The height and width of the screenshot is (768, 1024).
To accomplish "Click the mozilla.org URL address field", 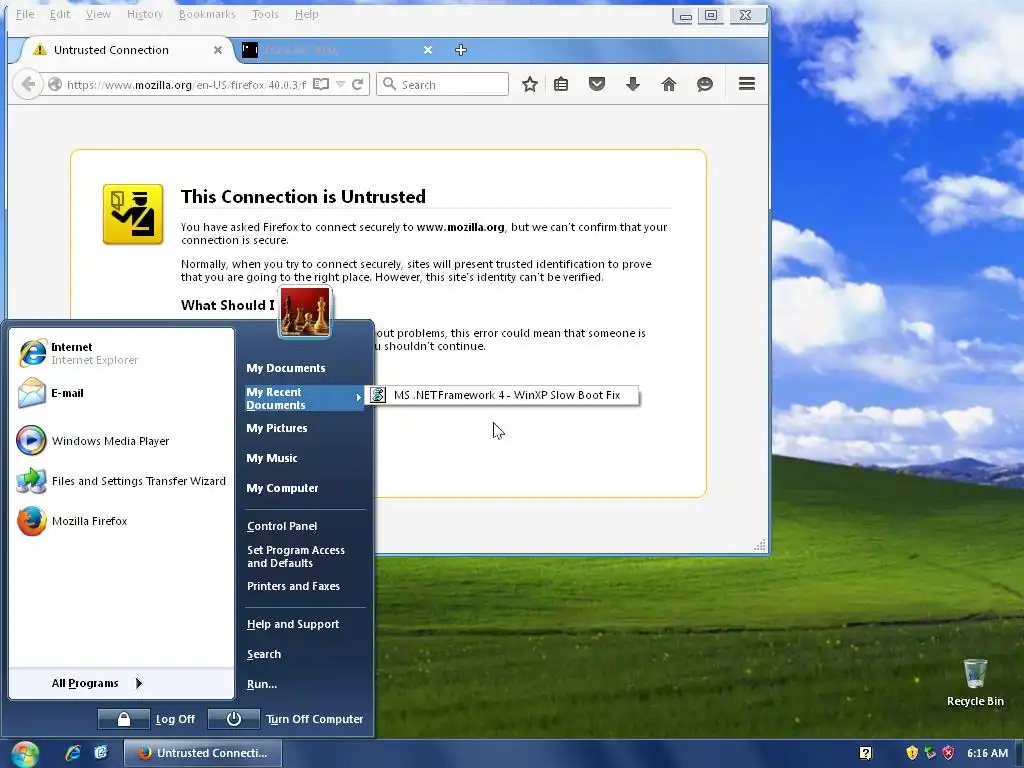I will (x=186, y=84).
